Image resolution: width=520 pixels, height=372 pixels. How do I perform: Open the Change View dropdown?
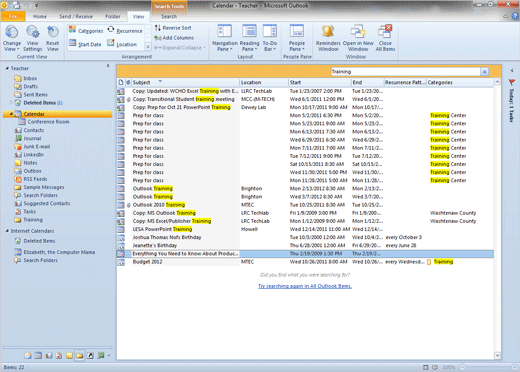click(12, 39)
